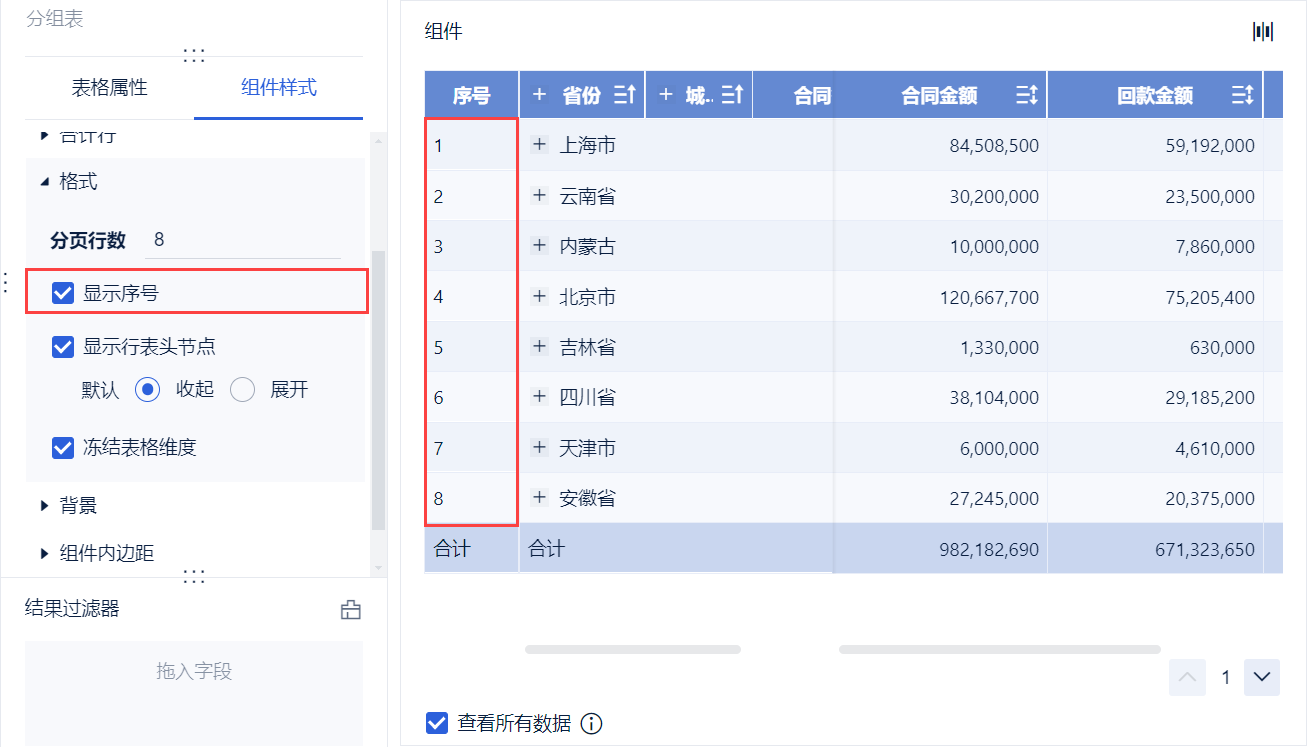Click the table's horizontal scrollbar under the amounts

click(999, 650)
